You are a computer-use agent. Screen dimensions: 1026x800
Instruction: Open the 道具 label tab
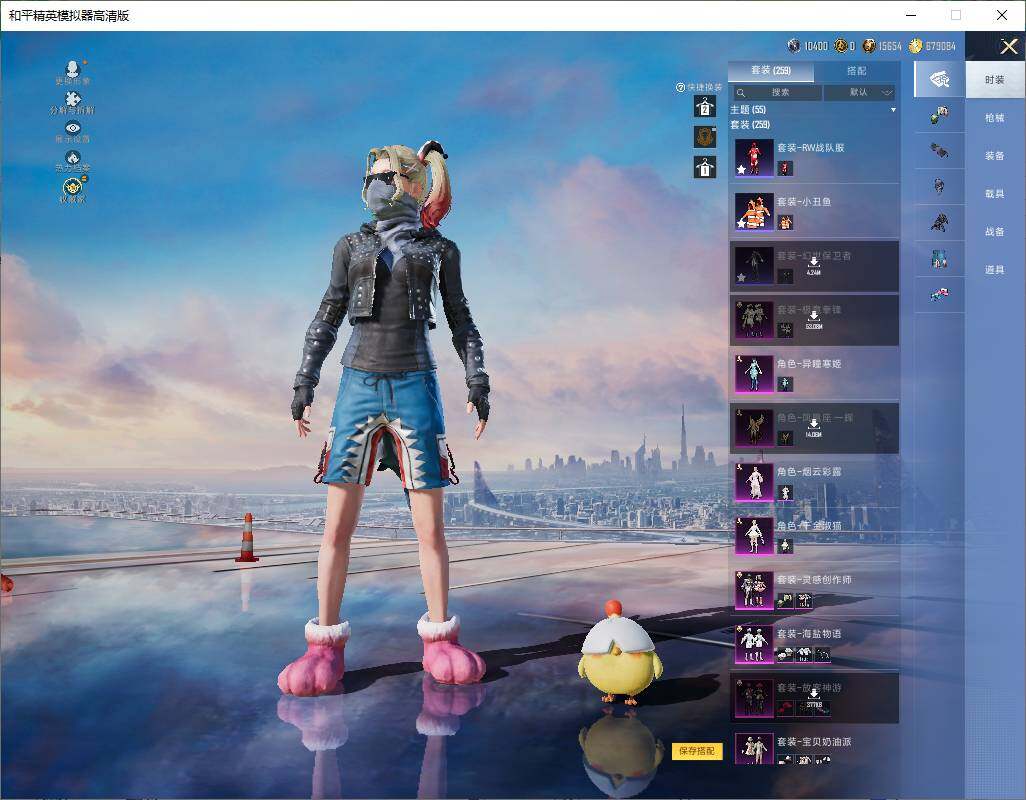click(x=995, y=270)
